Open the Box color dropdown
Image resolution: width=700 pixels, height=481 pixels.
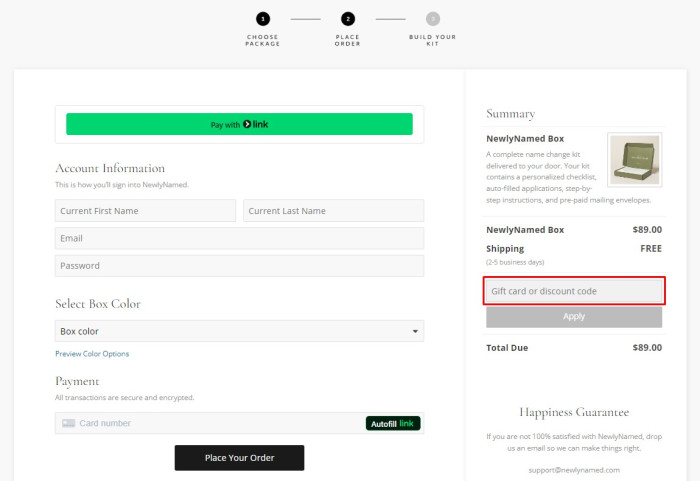click(239, 331)
